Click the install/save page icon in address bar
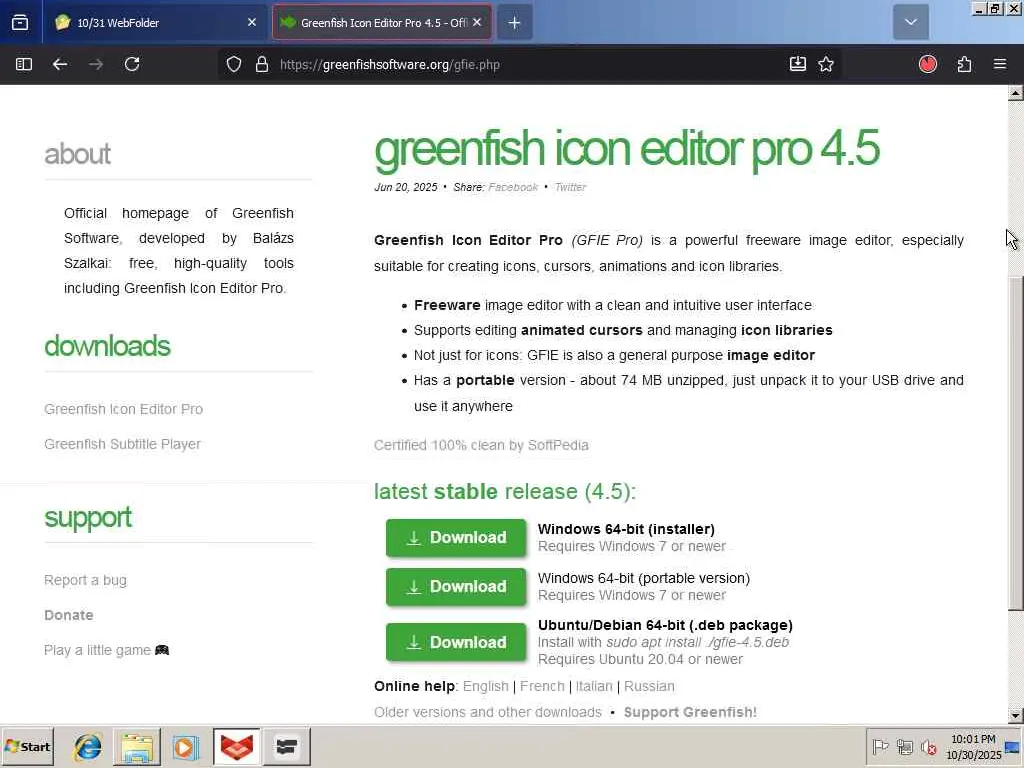1024x768 pixels. coord(797,64)
